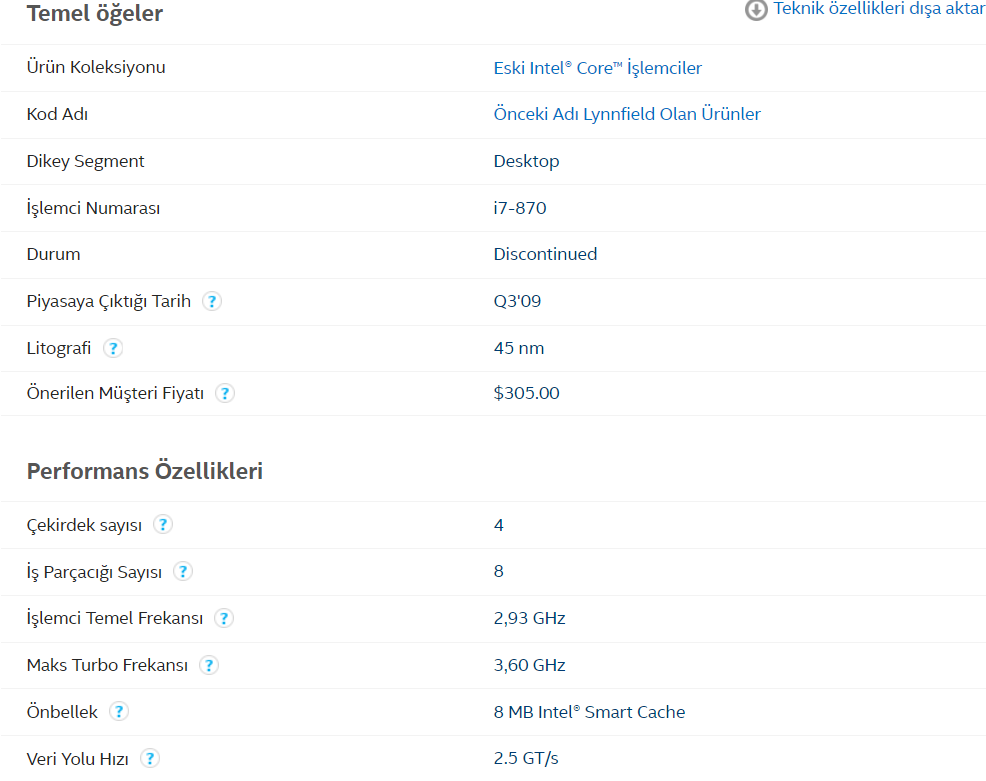The height and width of the screenshot is (781, 986).
Task: Open help icon for İş Parçacığı Sayısı
Action: tap(182, 571)
